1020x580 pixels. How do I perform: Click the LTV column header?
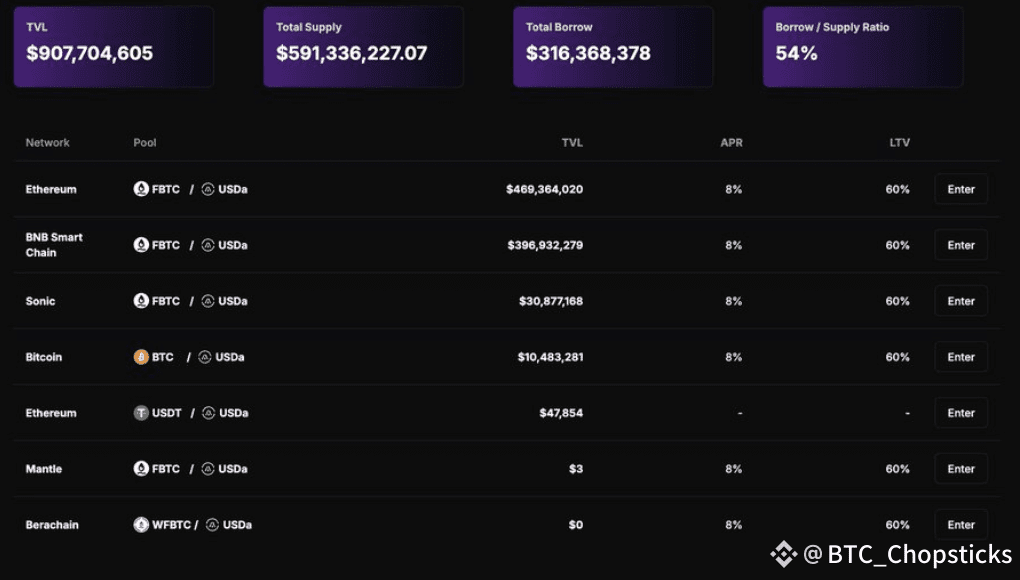pos(899,143)
